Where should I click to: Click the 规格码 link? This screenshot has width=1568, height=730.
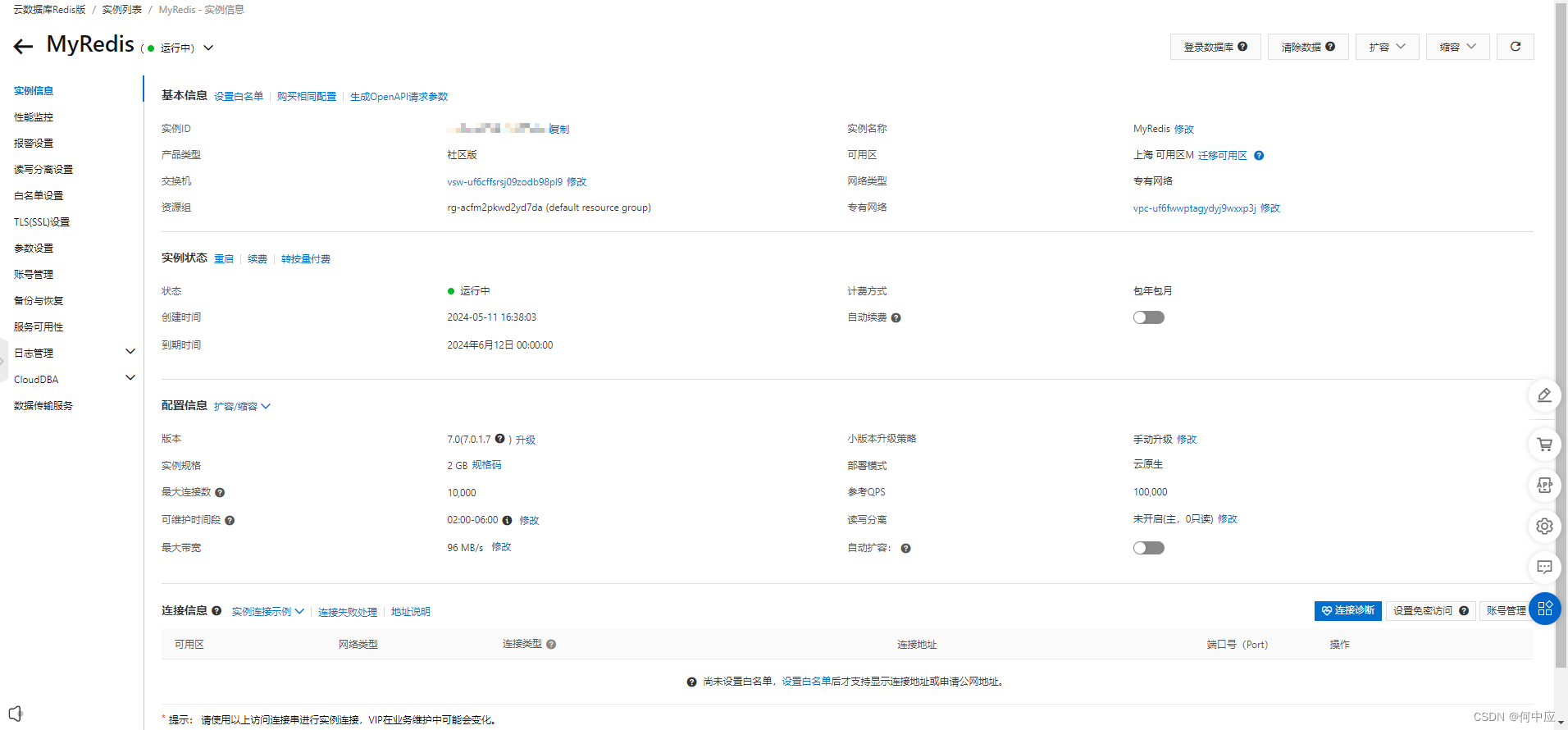coord(486,465)
